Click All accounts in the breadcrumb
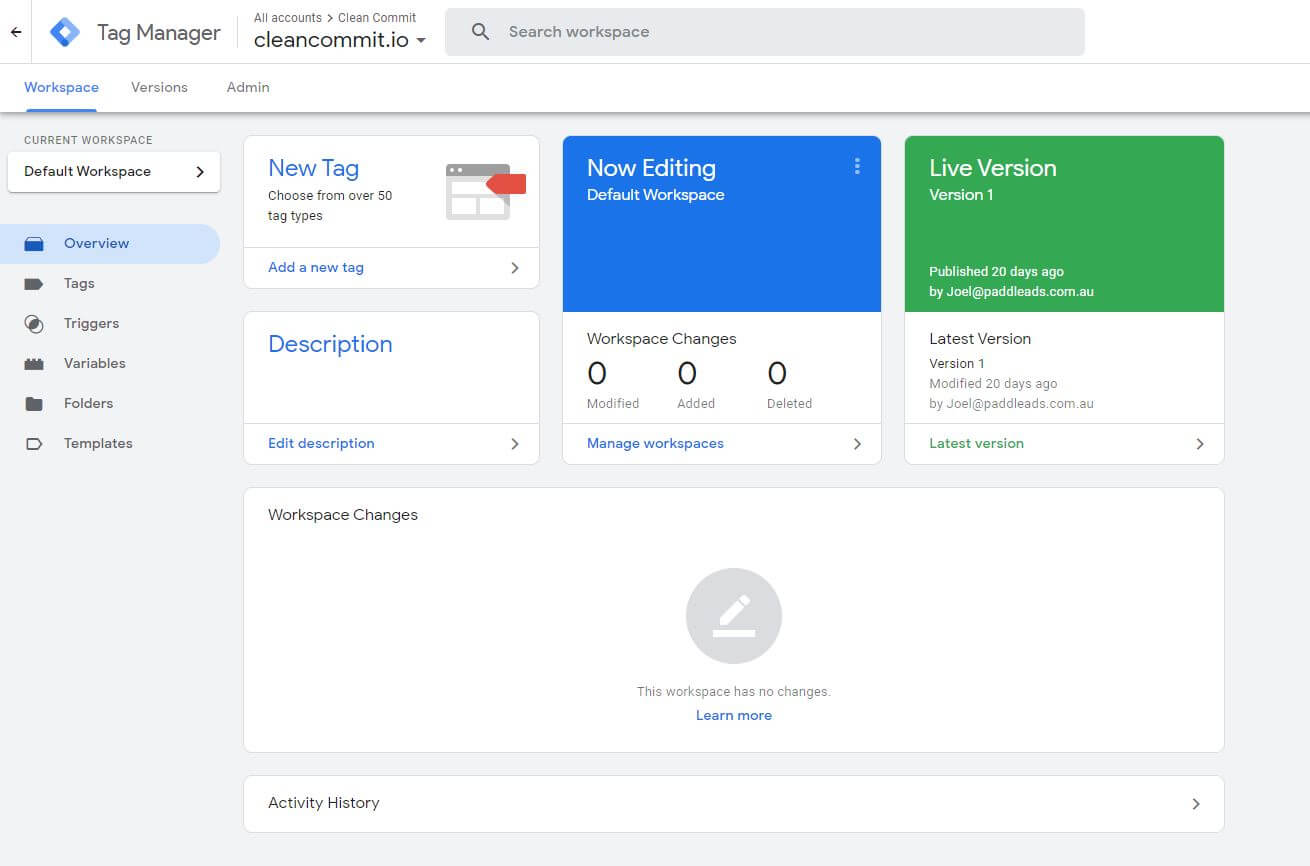The width and height of the screenshot is (1310, 866). (288, 18)
